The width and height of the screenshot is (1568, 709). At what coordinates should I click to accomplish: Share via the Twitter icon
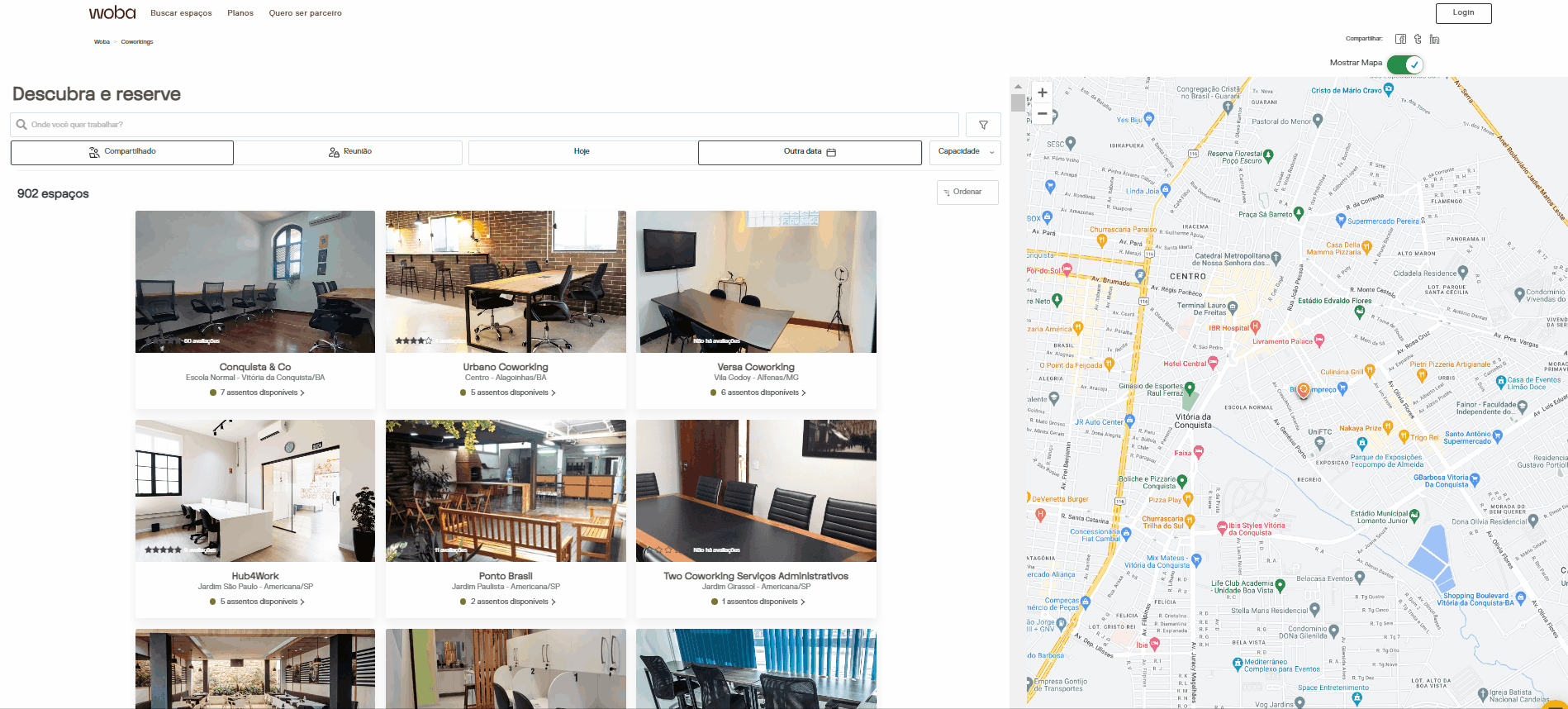pos(1418,39)
